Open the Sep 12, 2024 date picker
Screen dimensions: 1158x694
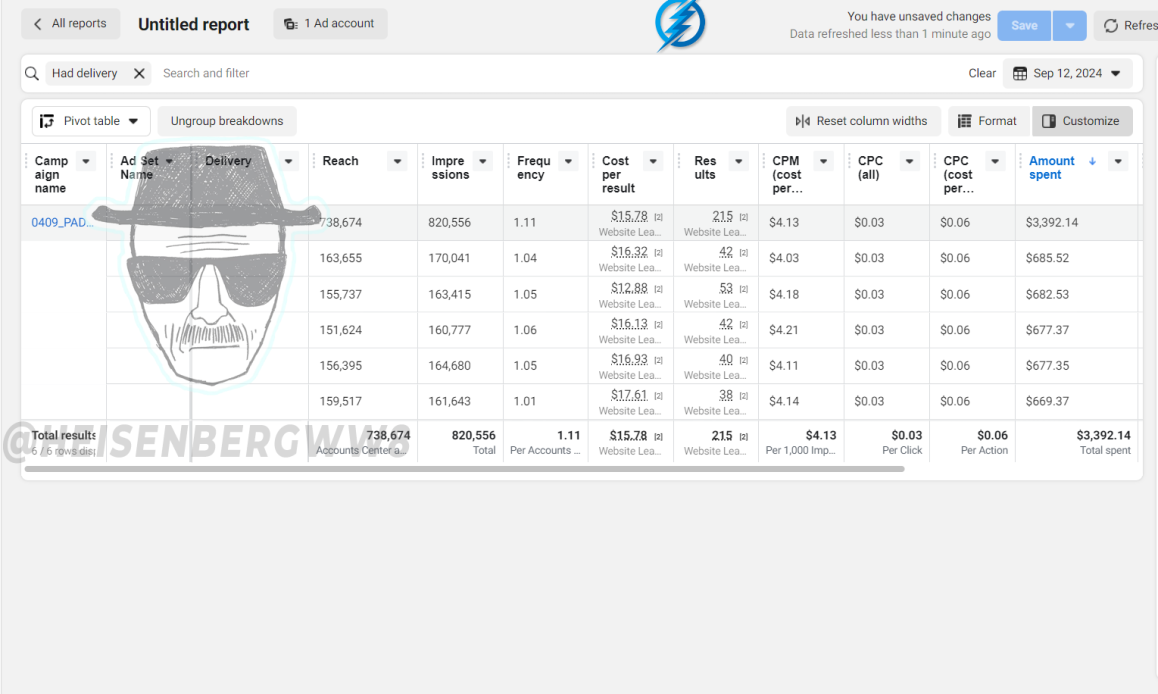pos(1067,73)
